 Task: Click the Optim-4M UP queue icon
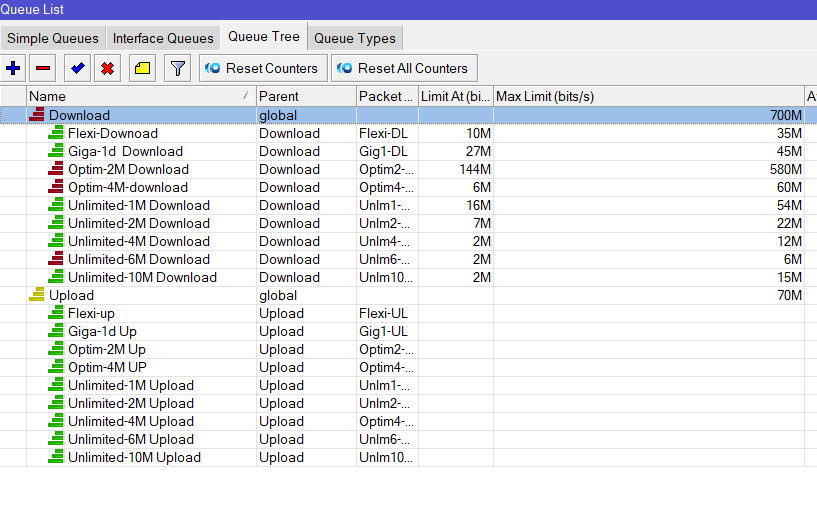[56, 367]
